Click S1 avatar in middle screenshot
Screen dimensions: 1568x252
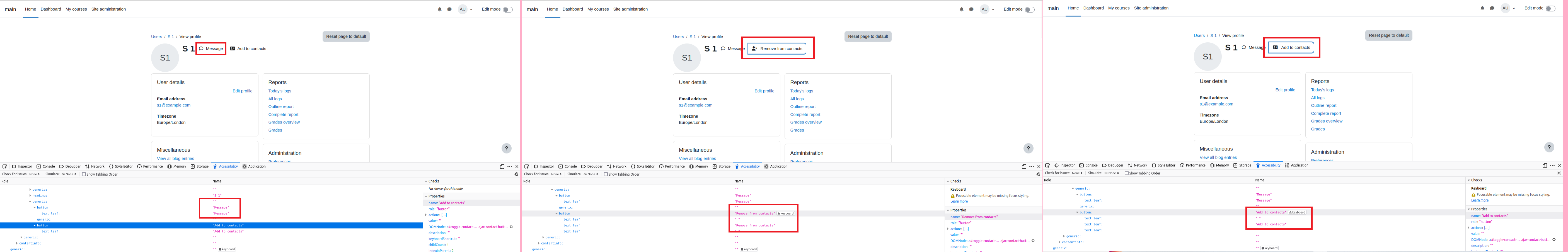tap(687, 58)
